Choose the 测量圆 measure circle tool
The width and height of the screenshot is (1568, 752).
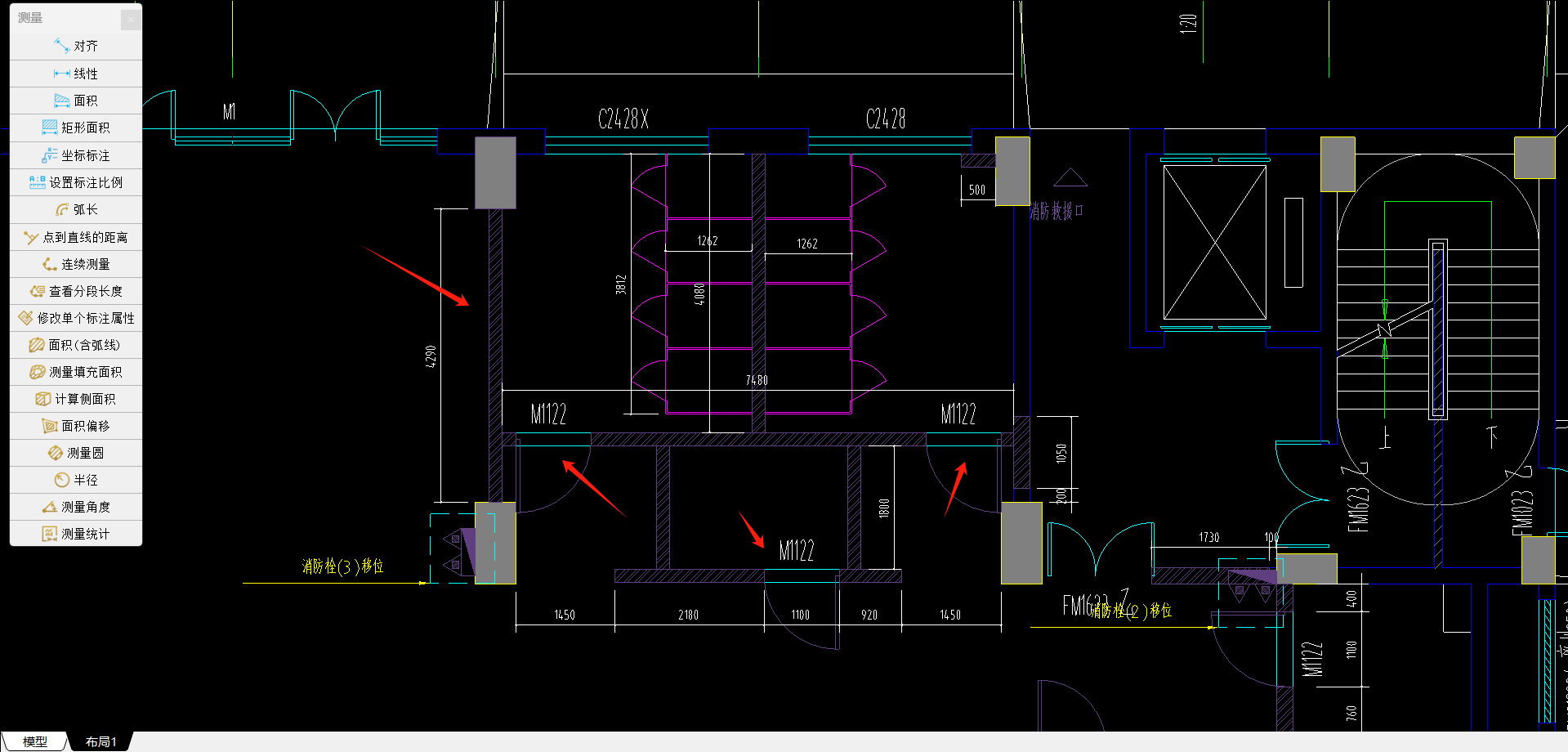point(76,453)
